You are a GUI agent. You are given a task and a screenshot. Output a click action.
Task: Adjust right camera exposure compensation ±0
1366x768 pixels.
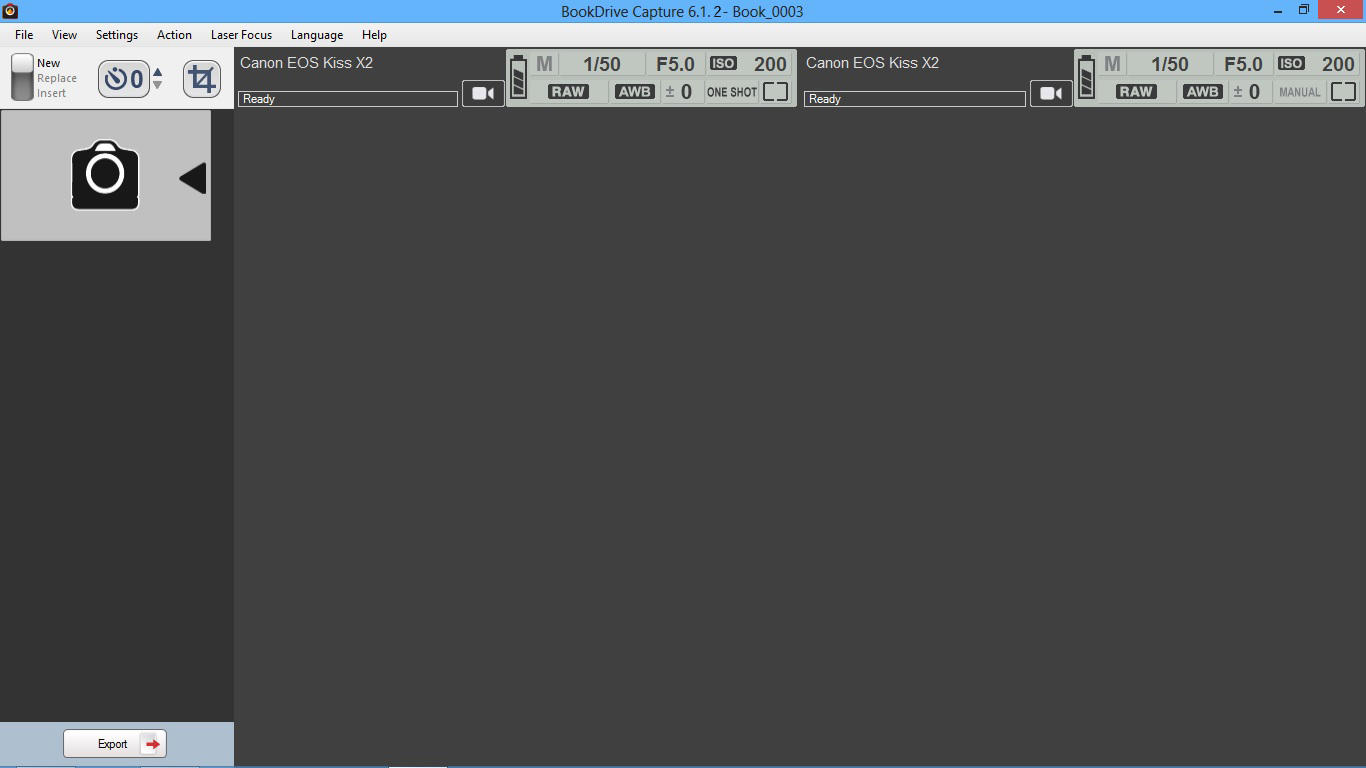(1247, 91)
